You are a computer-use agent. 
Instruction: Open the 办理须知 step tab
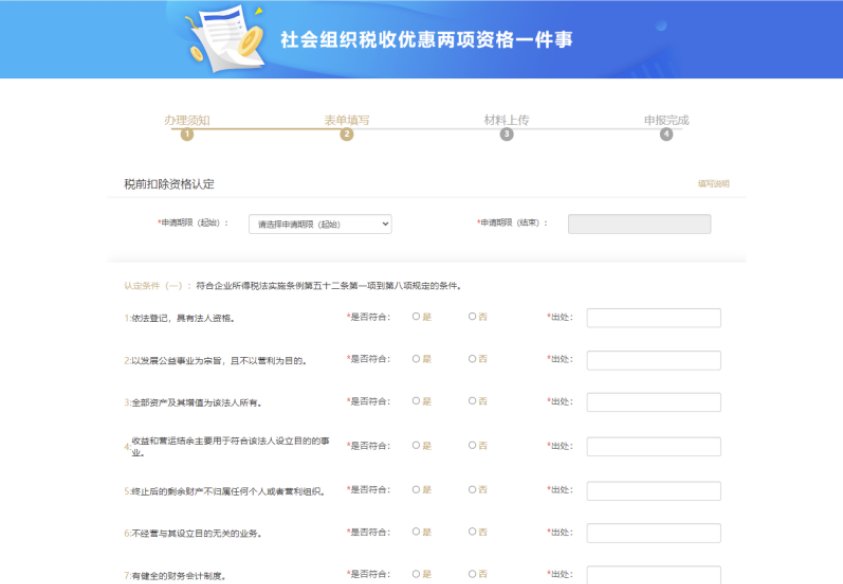[x=187, y=120]
